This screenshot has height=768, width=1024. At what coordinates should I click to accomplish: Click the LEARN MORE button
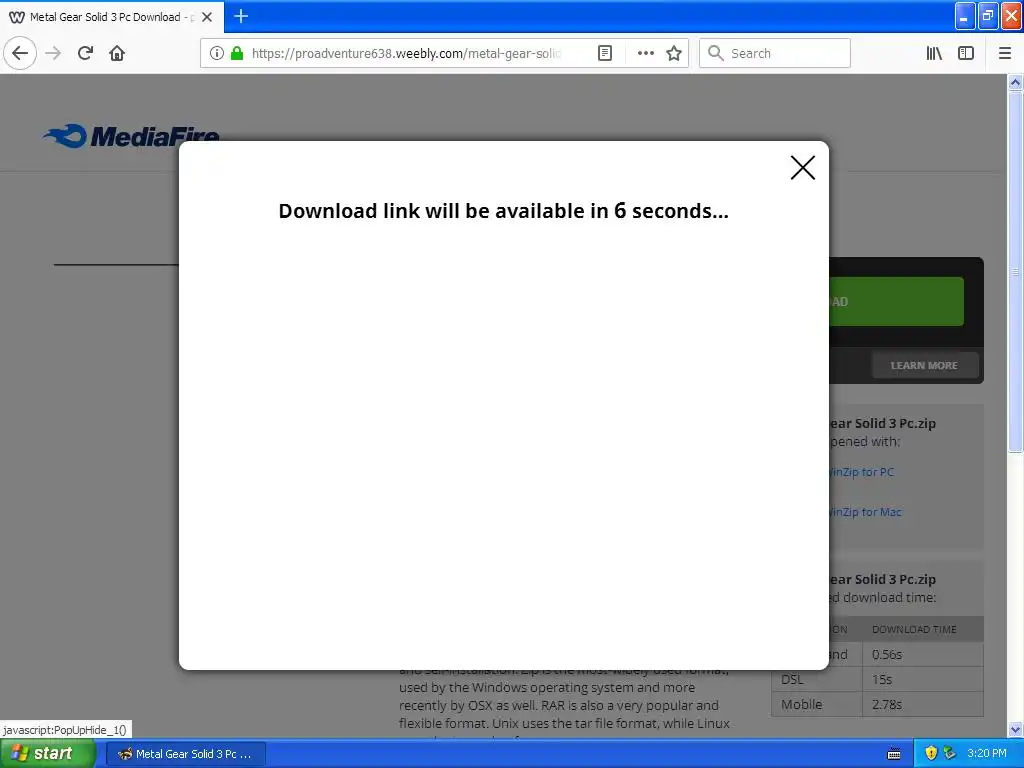pos(924,365)
